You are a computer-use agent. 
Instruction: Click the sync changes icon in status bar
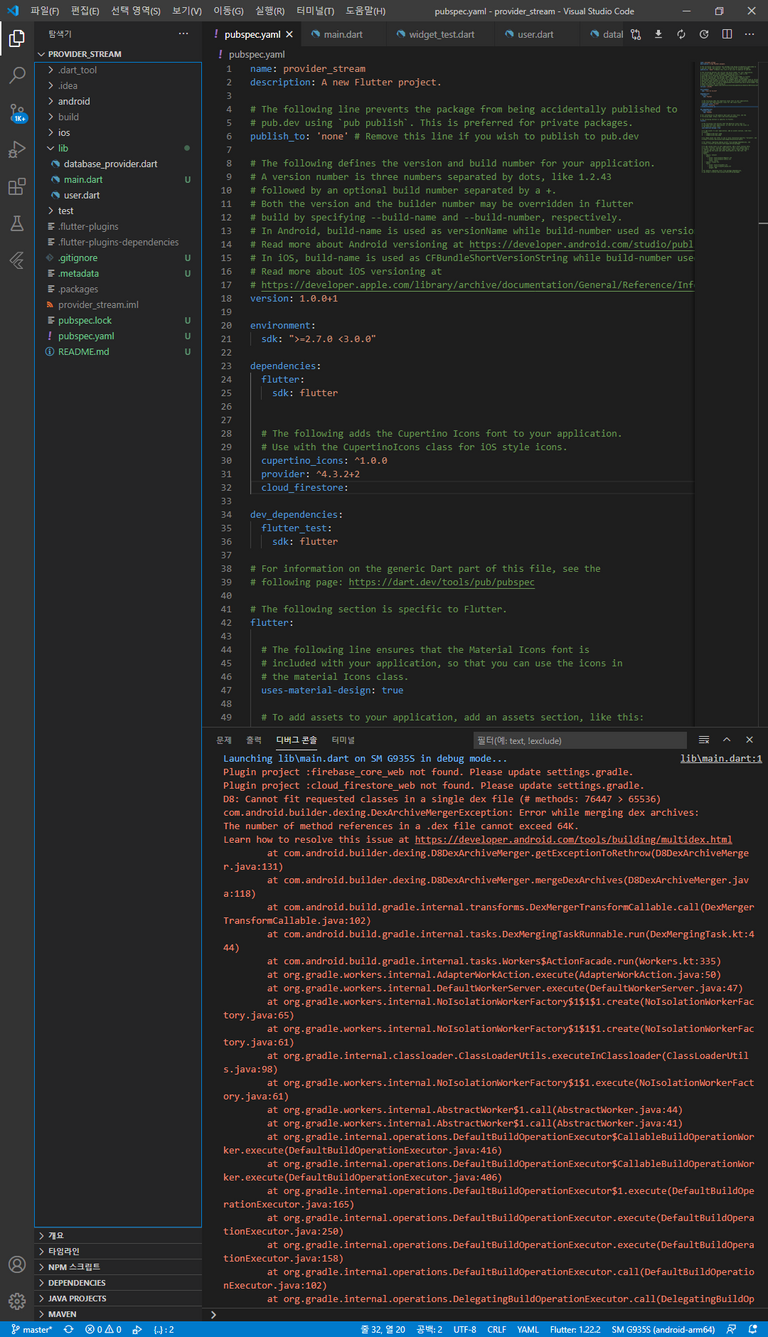pos(68,1329)
